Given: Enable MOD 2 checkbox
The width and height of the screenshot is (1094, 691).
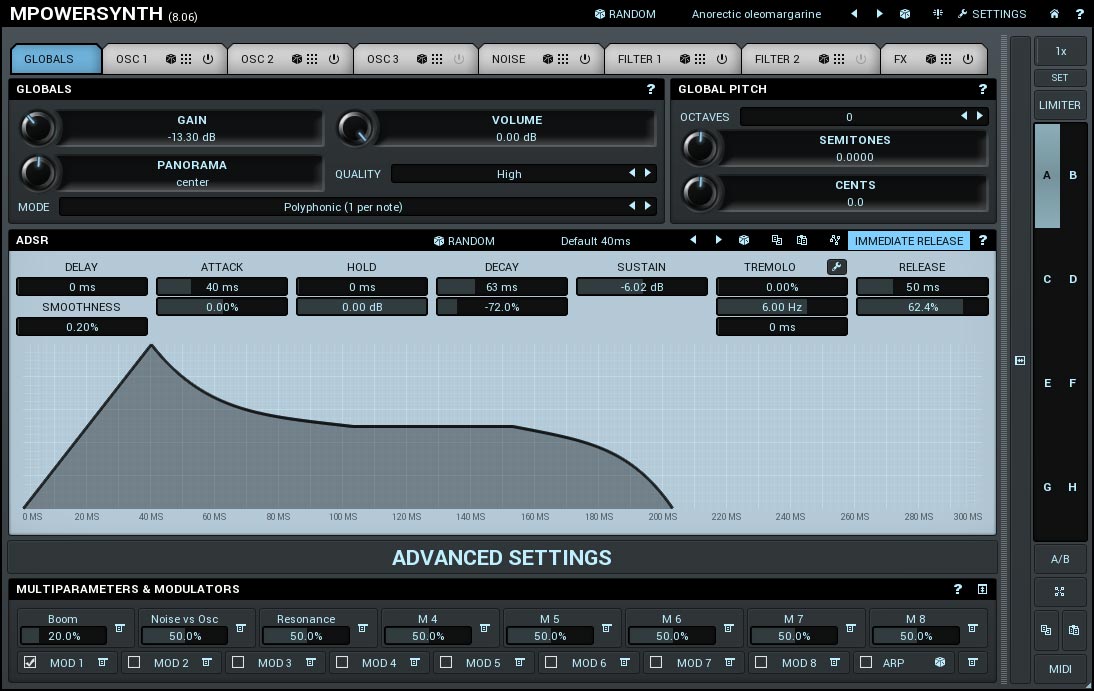Looking at the screenshot, I should 134,662.
